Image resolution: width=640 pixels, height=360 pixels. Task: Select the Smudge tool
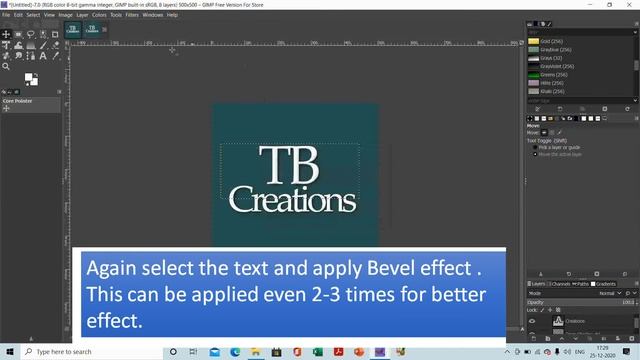pyautogui.click(x=18, y=56)
